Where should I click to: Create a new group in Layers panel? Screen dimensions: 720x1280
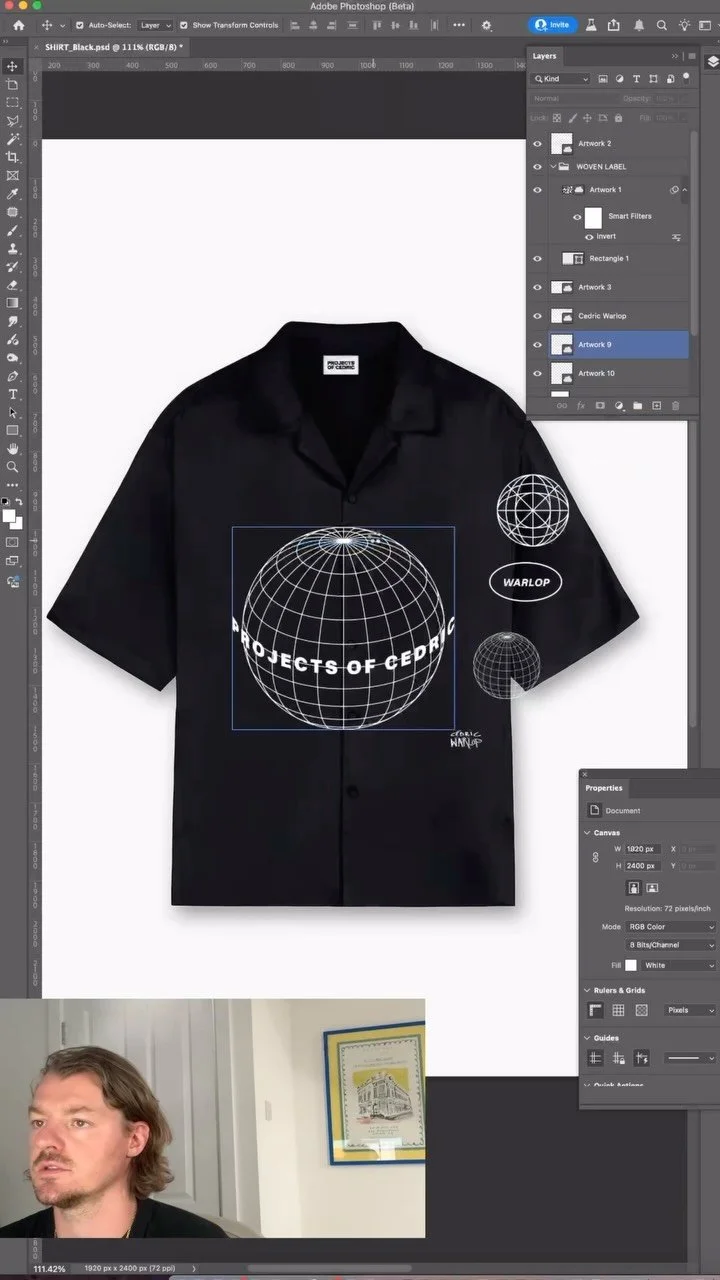pyautogui.click(x=637, y=406)
